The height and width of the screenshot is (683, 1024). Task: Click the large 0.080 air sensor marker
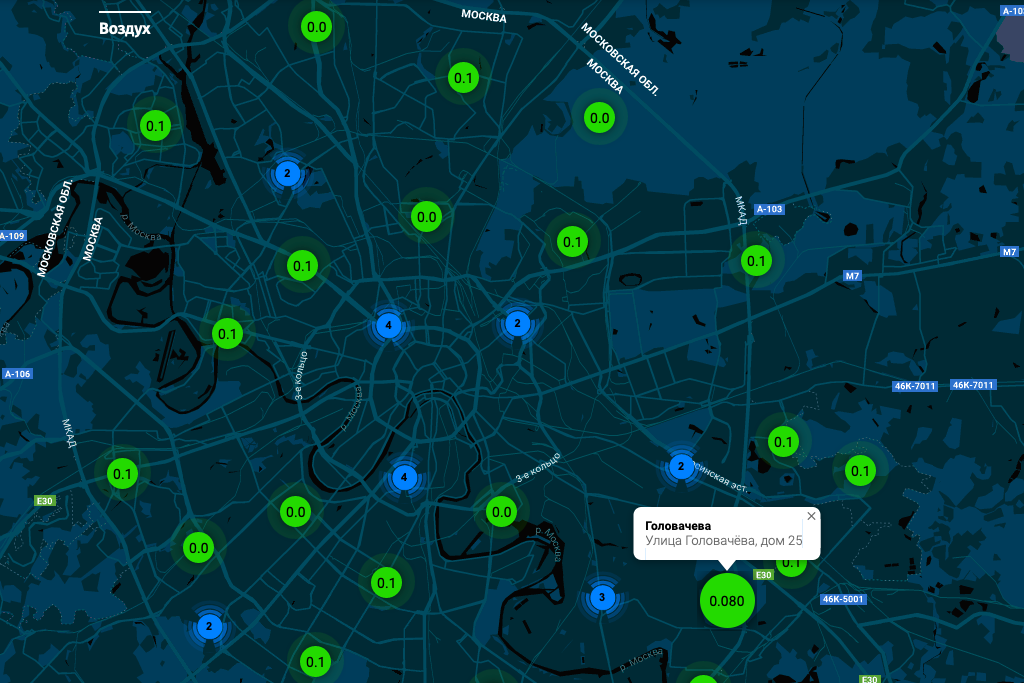pos(726,601)
